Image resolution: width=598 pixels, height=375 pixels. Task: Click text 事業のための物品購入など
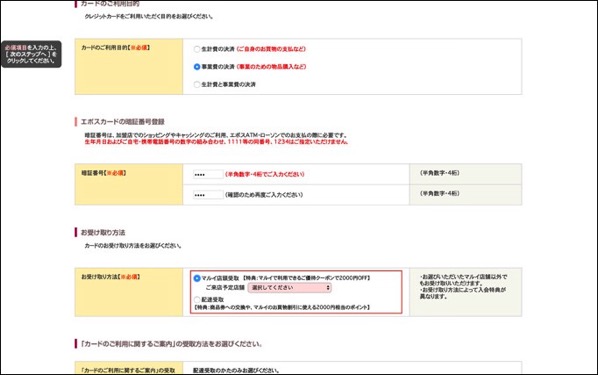click(271, 67)
